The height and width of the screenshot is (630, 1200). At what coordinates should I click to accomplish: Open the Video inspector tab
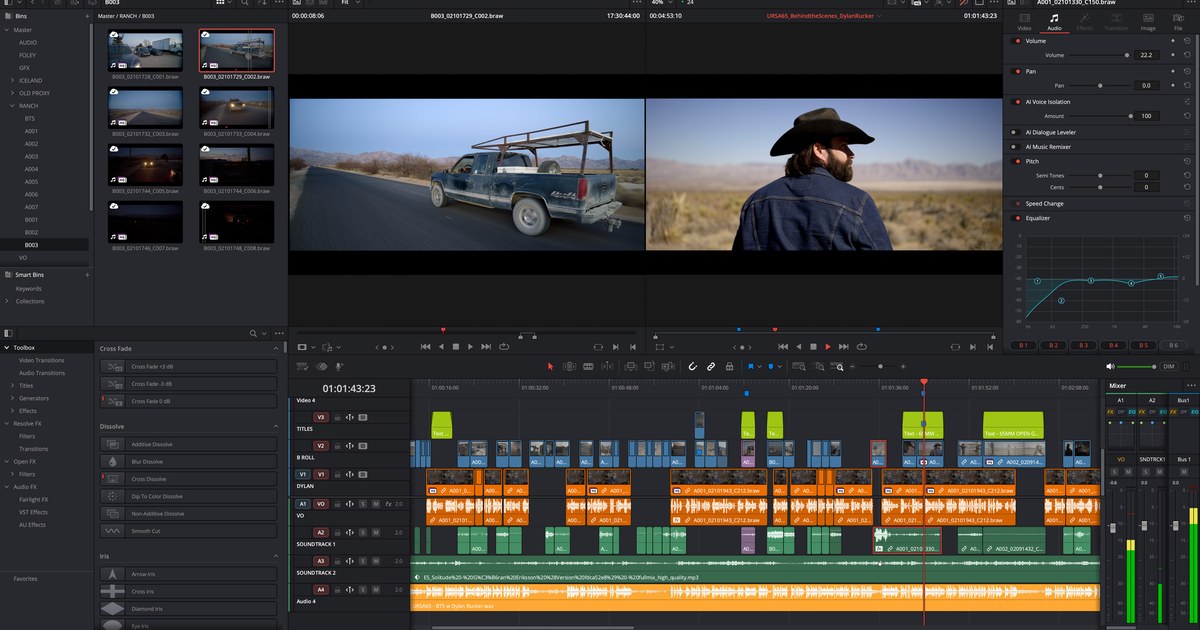coord(1024,22)
